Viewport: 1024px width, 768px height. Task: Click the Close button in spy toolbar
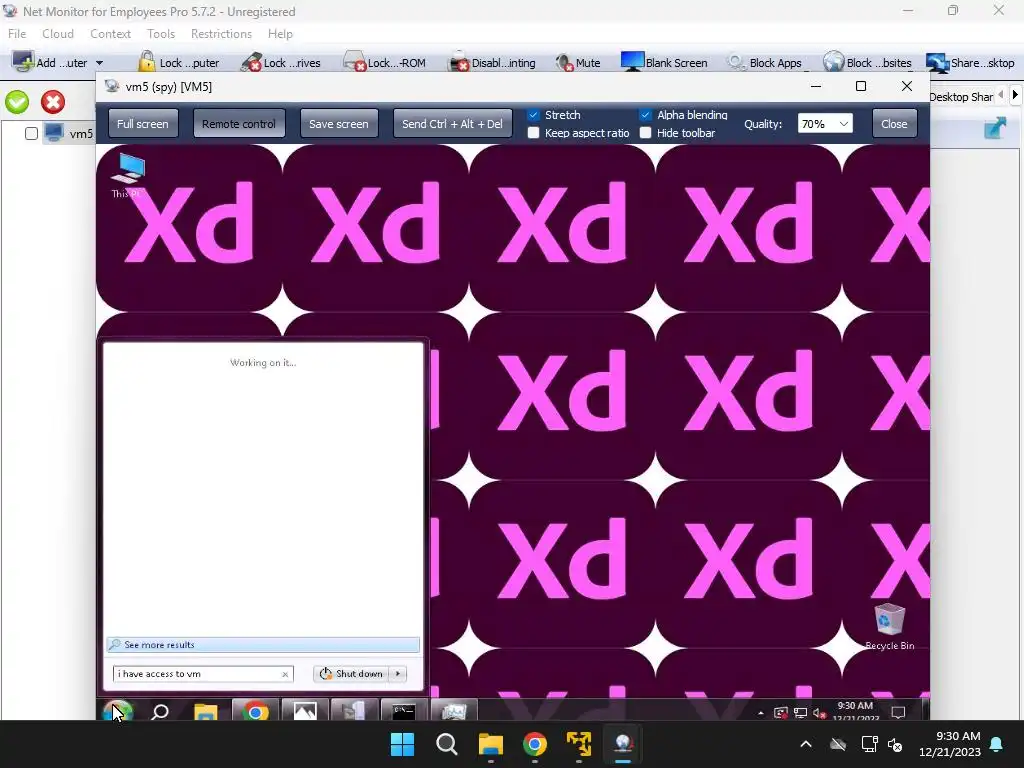point(893,123)
